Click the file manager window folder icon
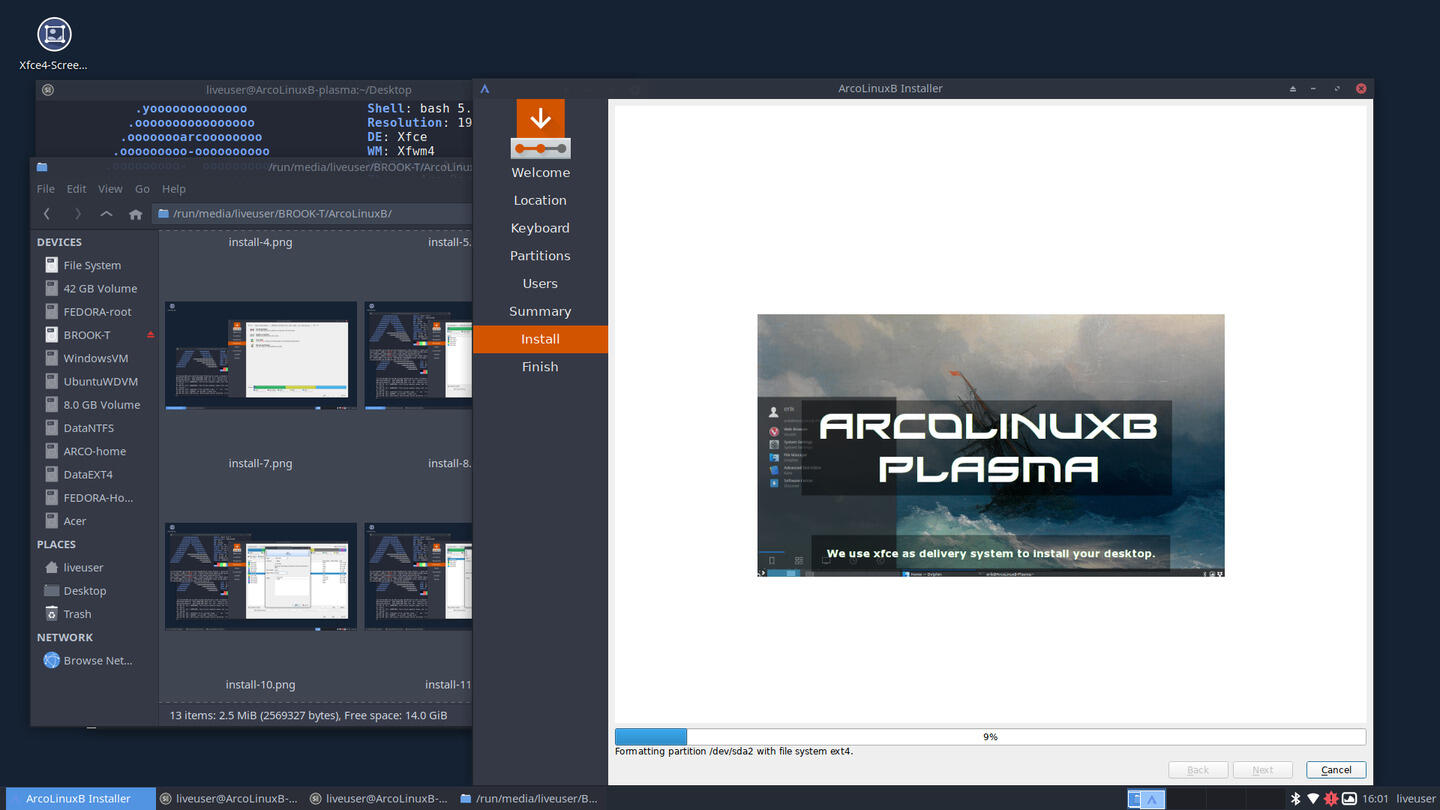The image size is (1440, 810). (42, 167)
